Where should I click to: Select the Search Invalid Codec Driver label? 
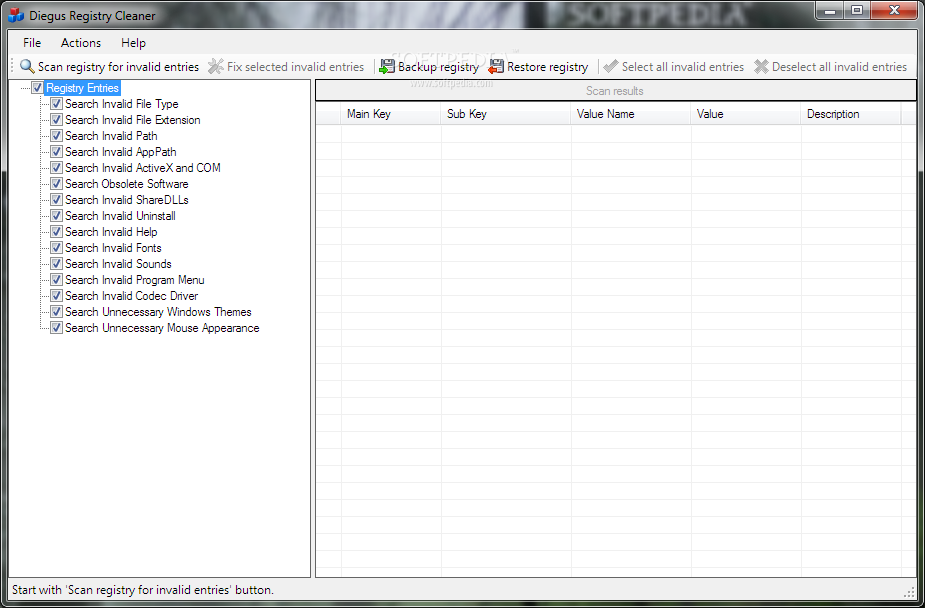pos(132,296)
